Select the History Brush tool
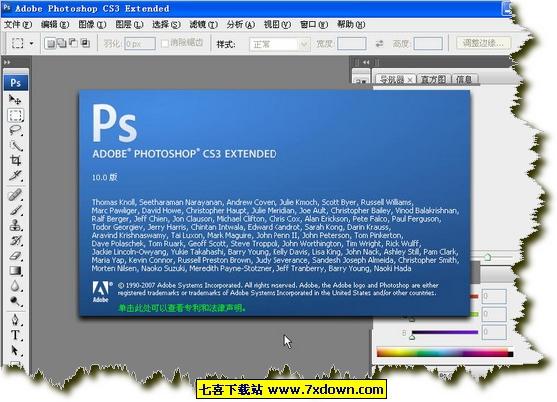Image resolution: width=557 pixels, height=402 pixels. click(x=15, y=240)
